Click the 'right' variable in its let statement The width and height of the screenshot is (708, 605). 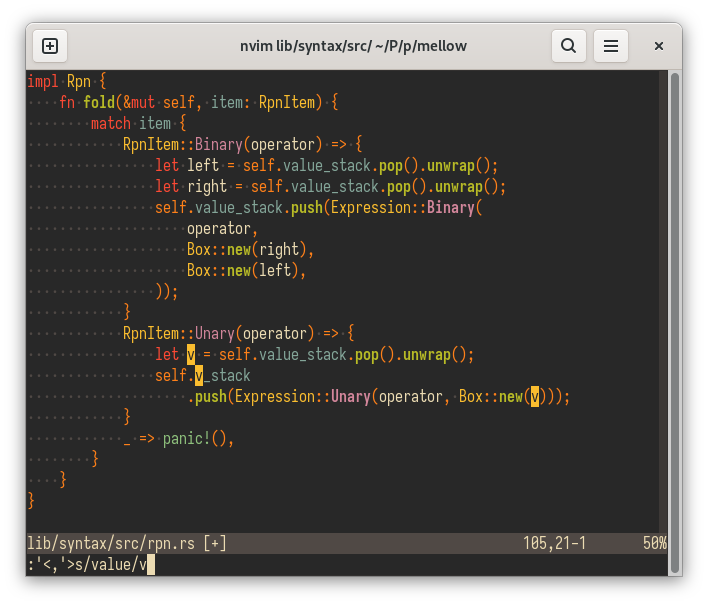tap(207, 186)
